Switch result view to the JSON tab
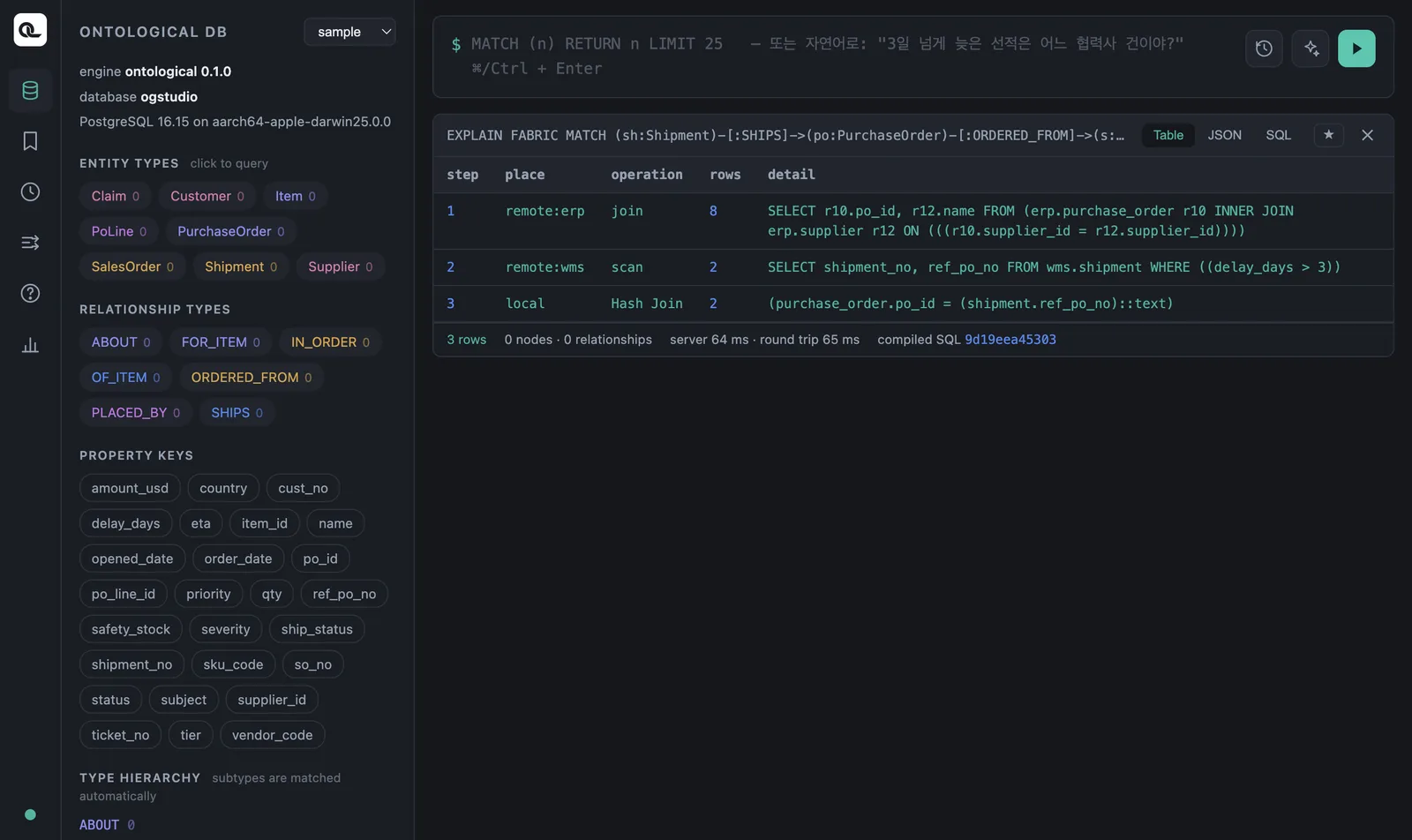 1224,135
